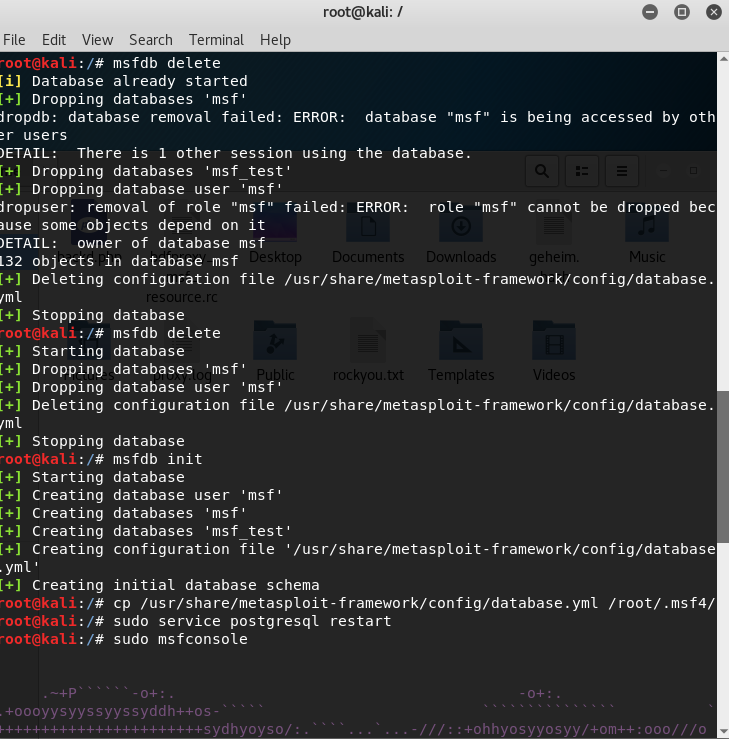Click view toggle icon in file manager behind
The height and width of the screenshot is (739, 729).
pyautogui.click(x=582, y=171)
